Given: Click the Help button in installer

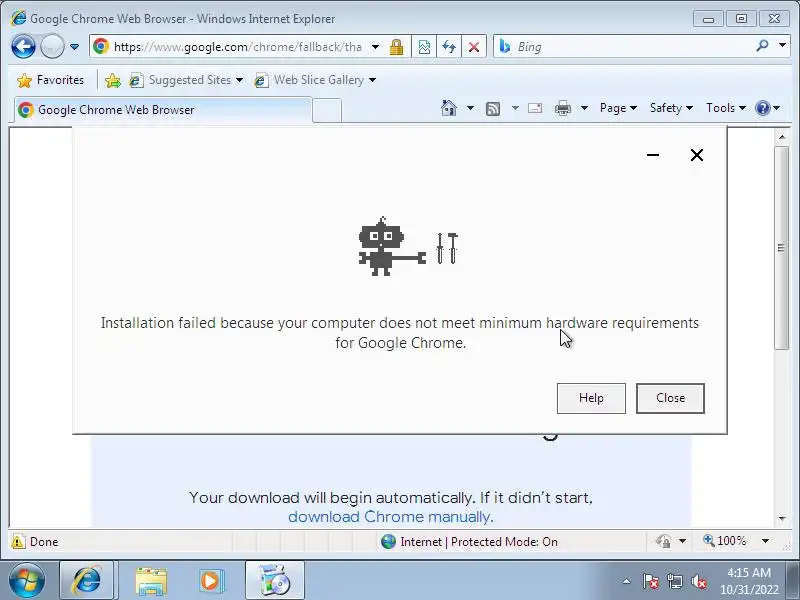Looking at the screenshot, I should tap(591, 398).
